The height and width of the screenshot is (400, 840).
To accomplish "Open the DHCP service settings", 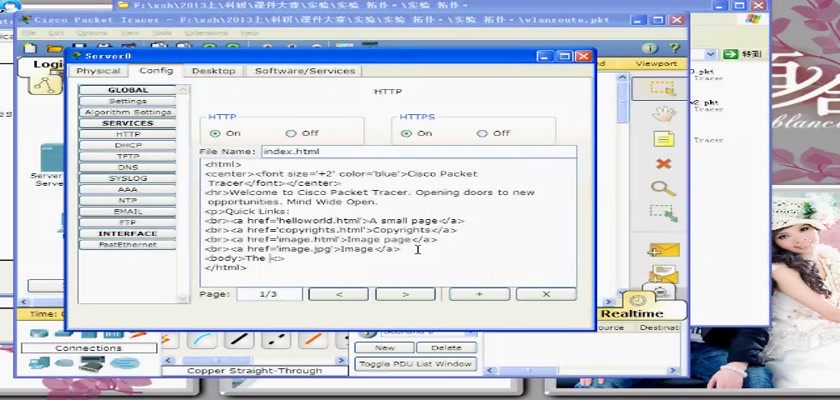I will 128,145.
